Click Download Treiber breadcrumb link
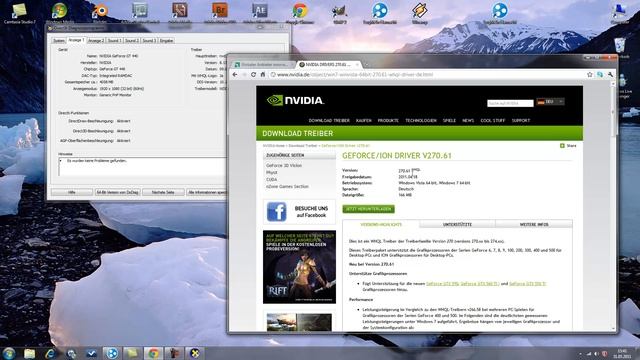 [302, 146]
